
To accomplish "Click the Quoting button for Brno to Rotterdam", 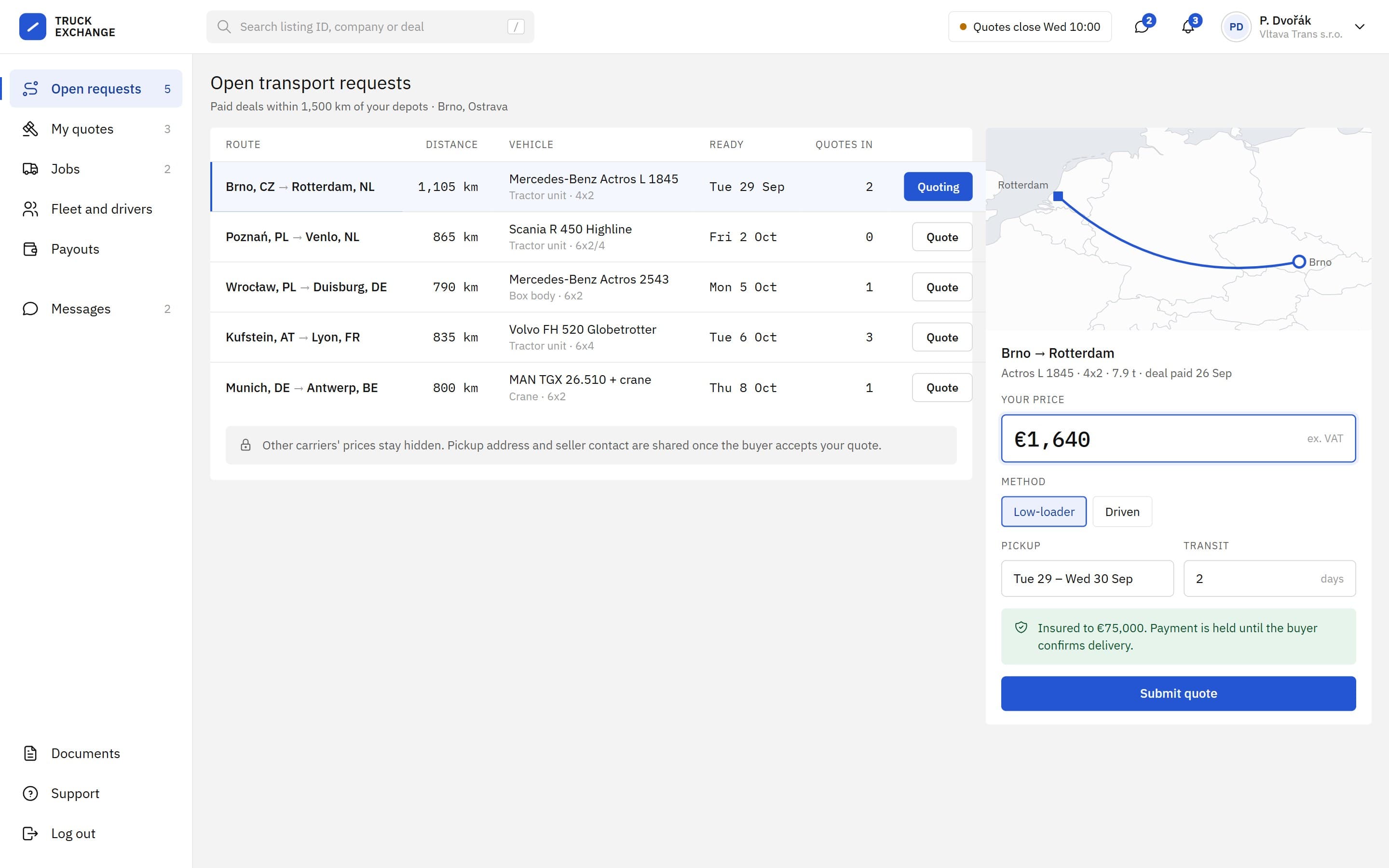I will [x=938, y=187].
